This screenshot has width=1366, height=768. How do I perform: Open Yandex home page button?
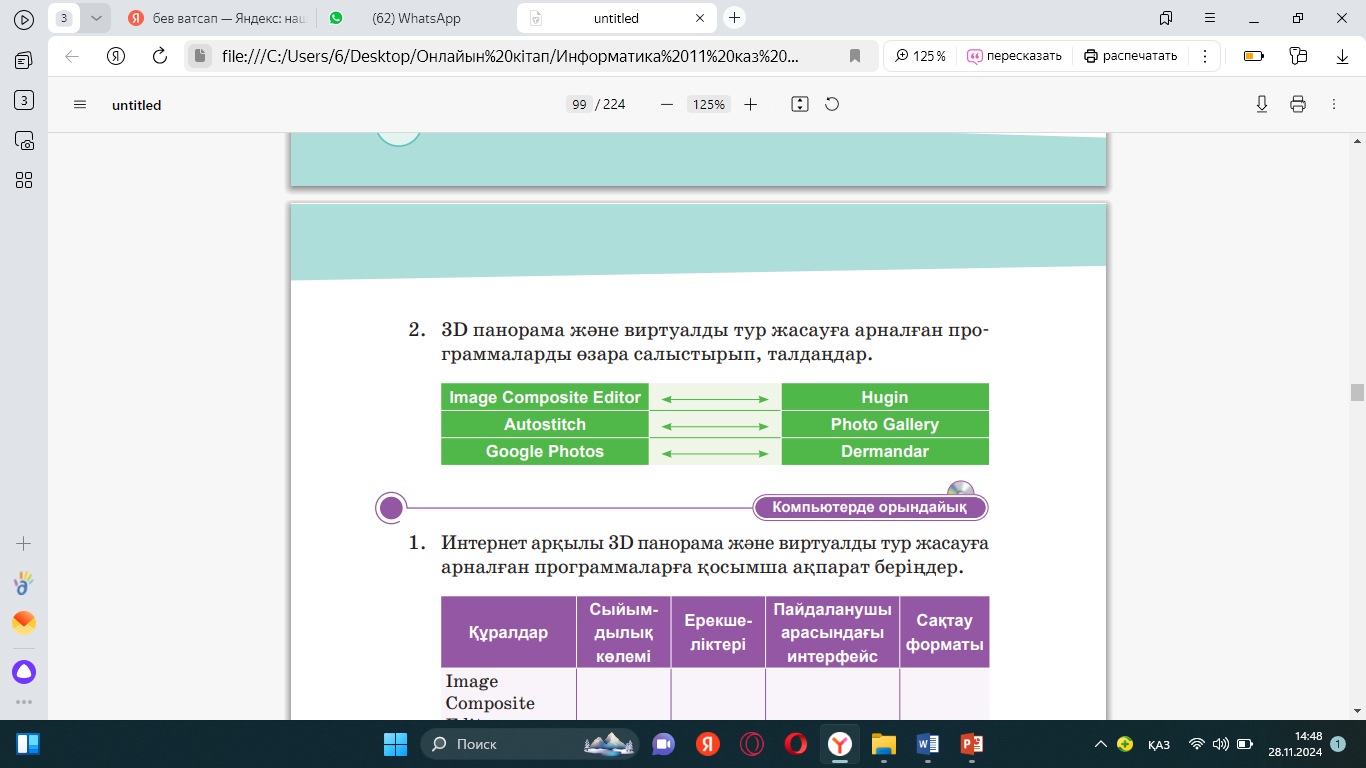point(116,56)
